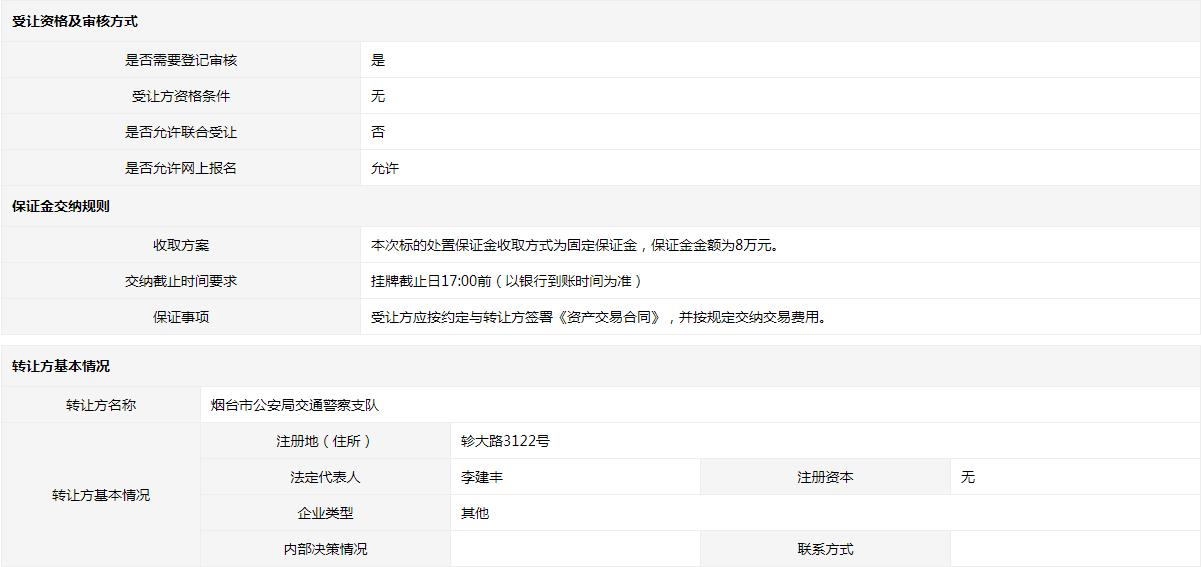
Task: Click transferor name 烟台市公安局交通警察支队
Action: [x=295, y=405]
